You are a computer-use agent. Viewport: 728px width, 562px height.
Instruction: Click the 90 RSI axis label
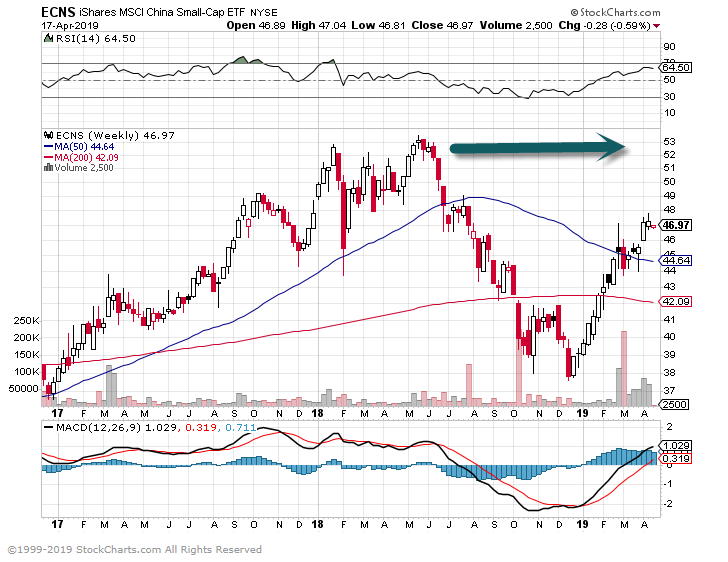click(670, 47)
